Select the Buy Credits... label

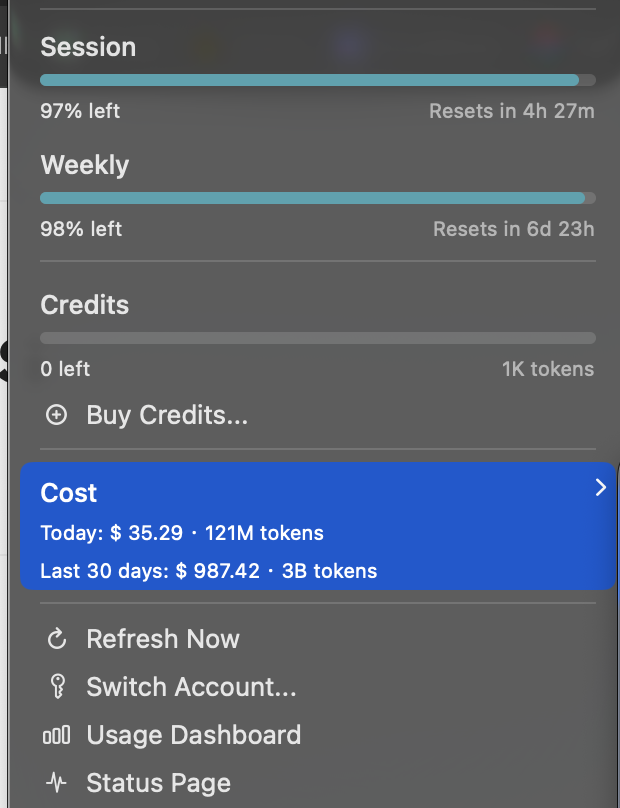click(167, 415)
